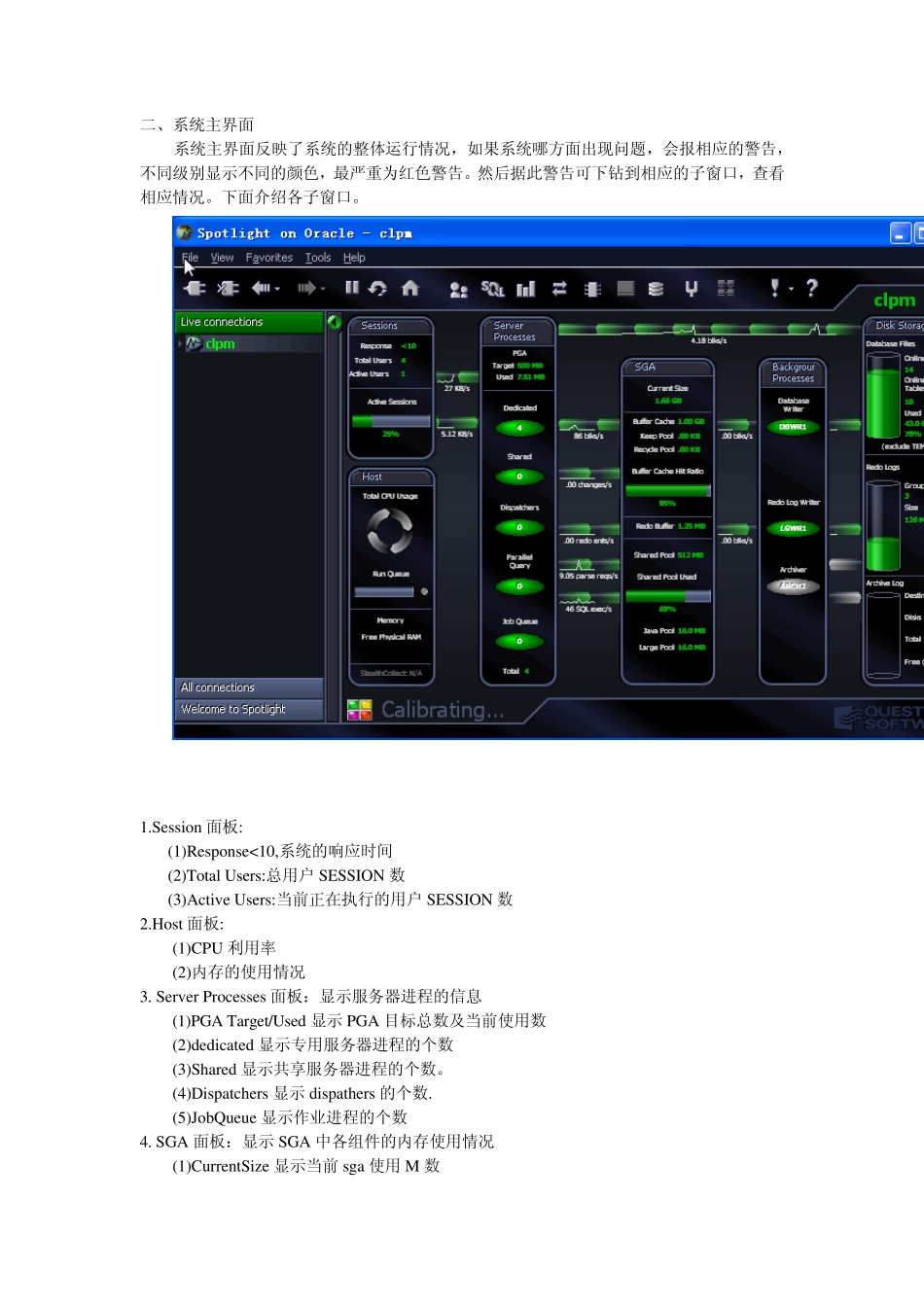
Task: Click the Disconnect plug icon in toolbar
Action: (228, 288)
